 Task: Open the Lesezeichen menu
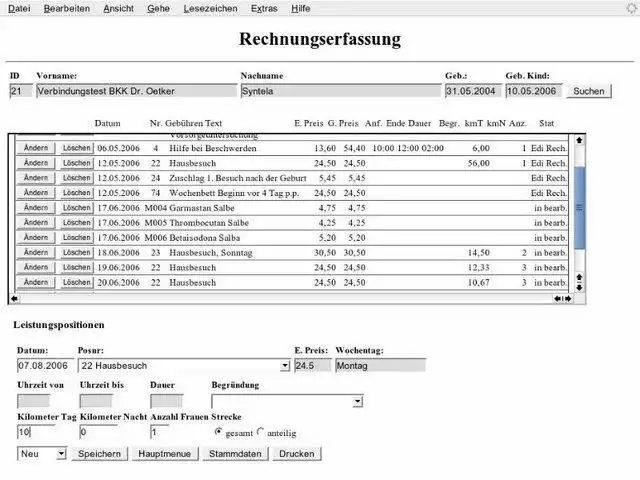pos(210,8)
